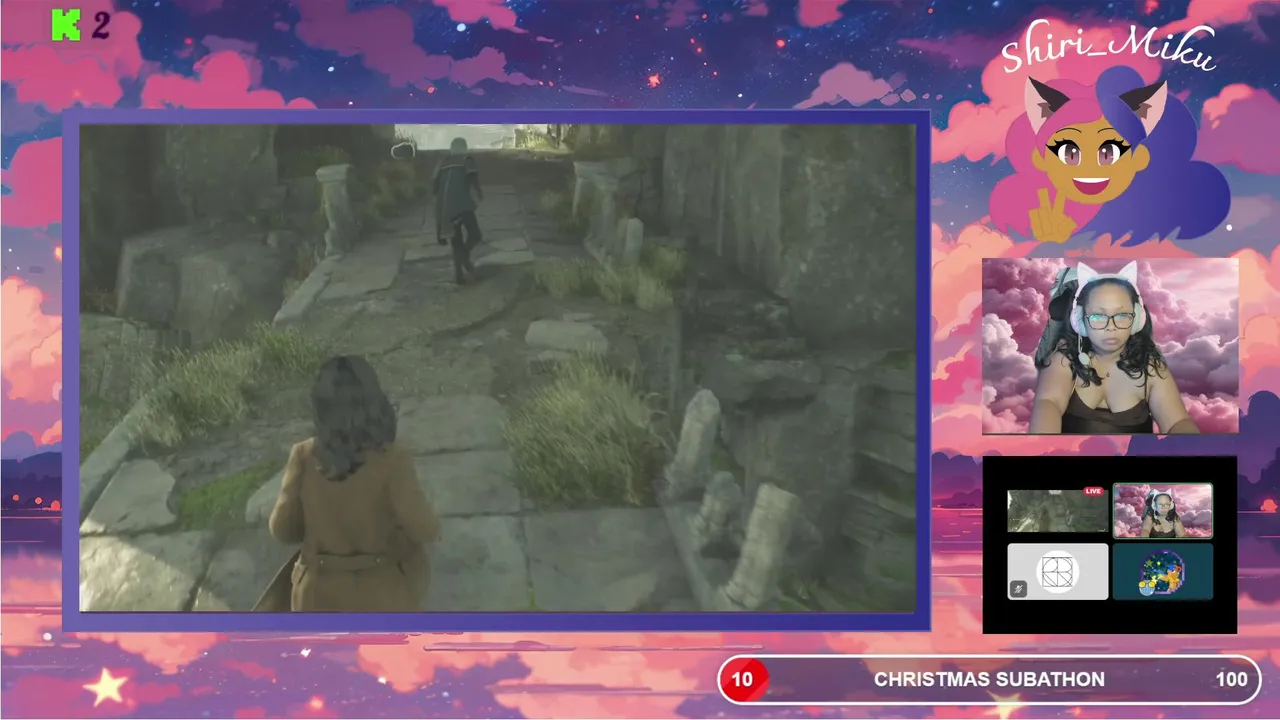Click the green K logo icon
The image size is (1280, 720).
point(66,26)
